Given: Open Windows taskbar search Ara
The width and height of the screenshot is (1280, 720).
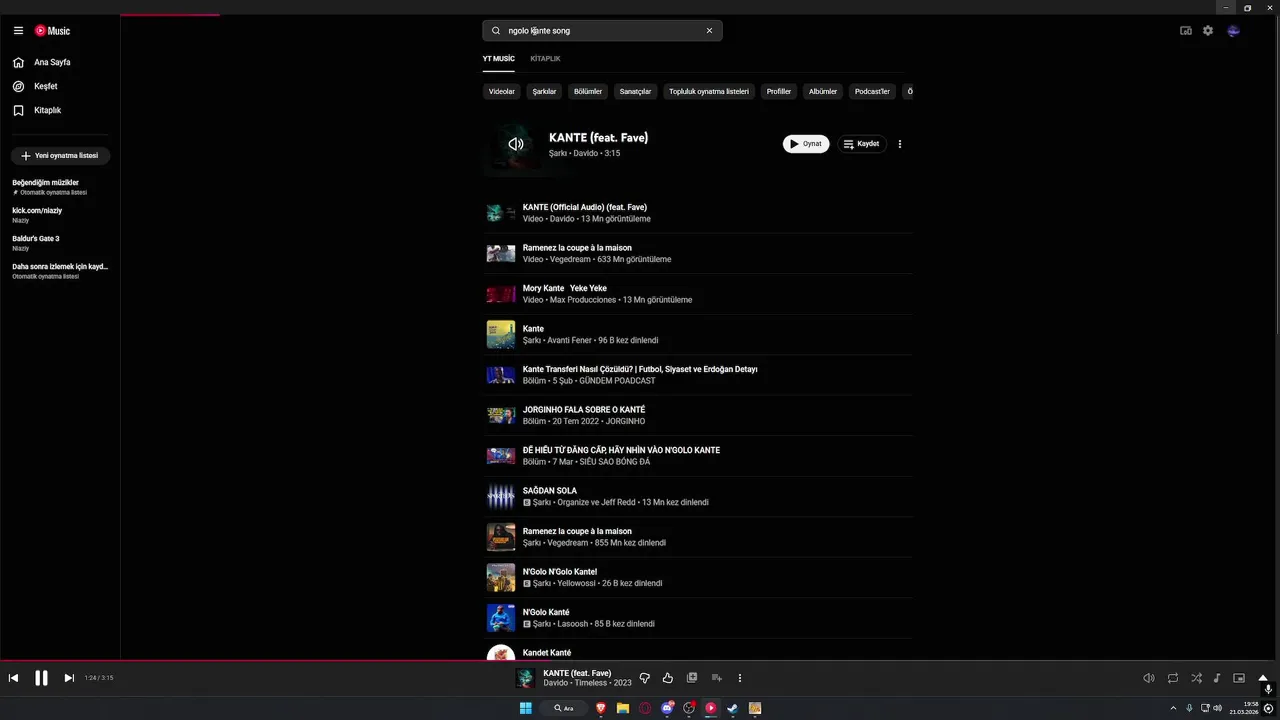Looking at the screenshot, I should pyautogui.click(x=564, y=708).
